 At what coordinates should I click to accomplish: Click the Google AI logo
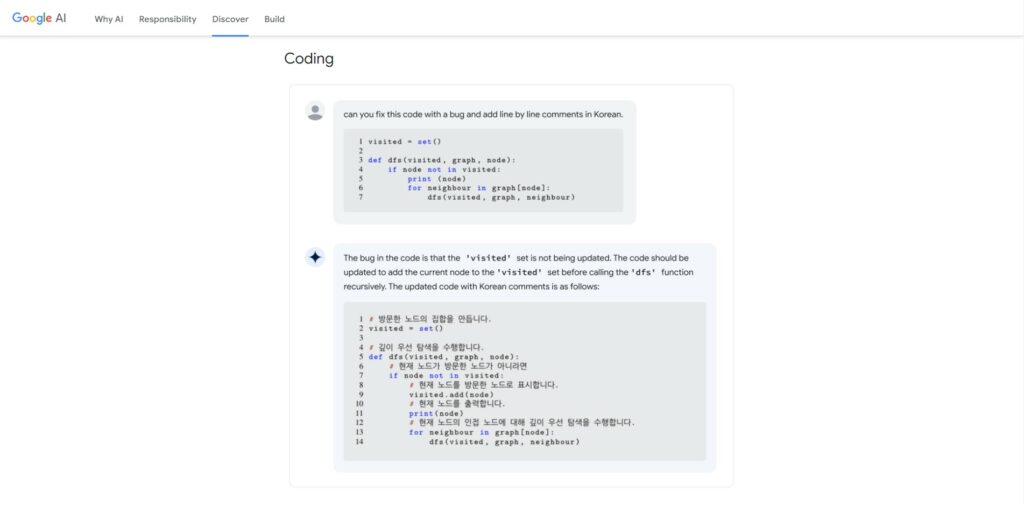(x=39, y=18)
